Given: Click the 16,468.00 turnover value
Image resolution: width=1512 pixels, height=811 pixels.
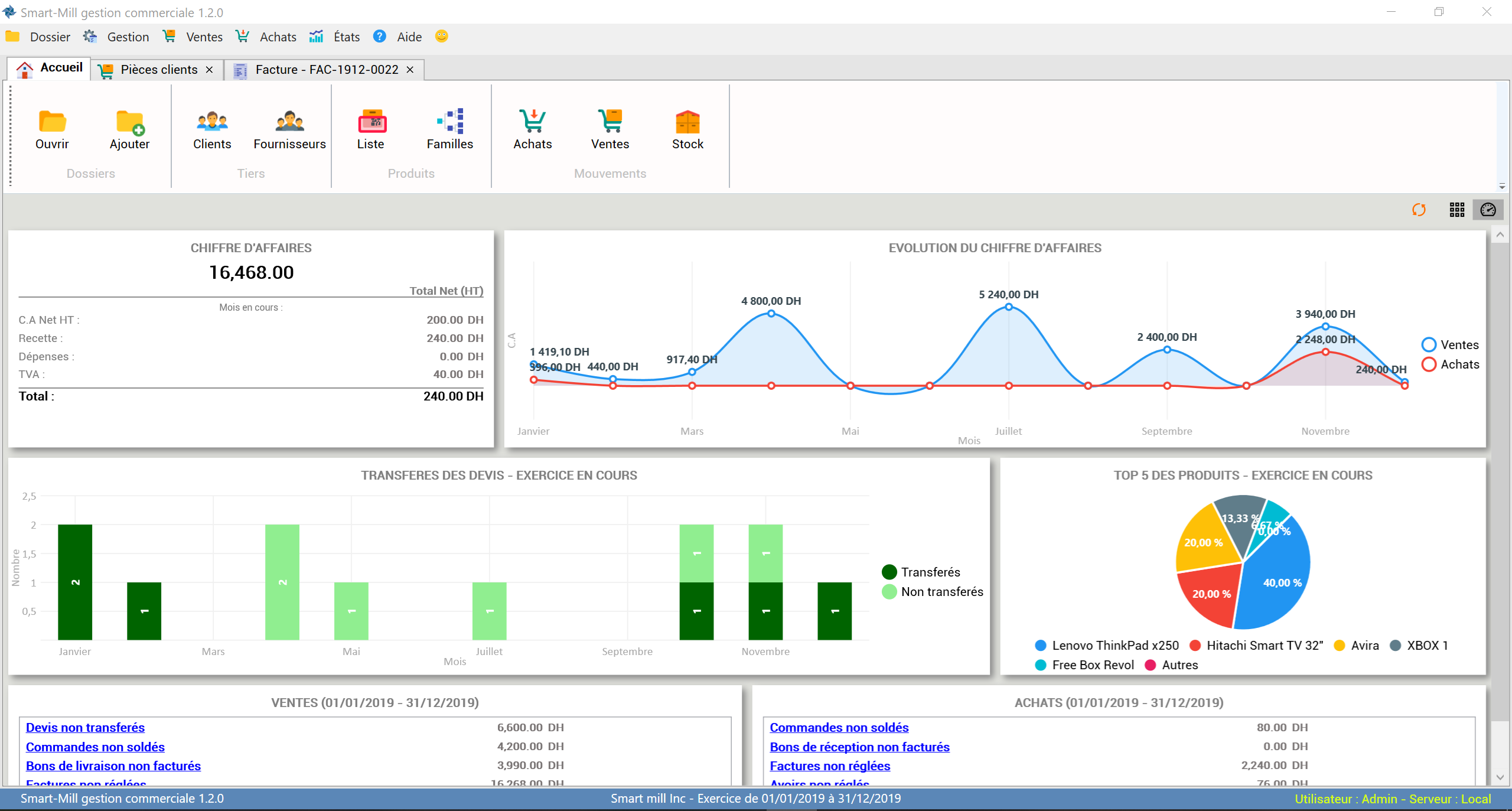Looking at the screenshot, I should pyautogui.click(x=251, y=272).
